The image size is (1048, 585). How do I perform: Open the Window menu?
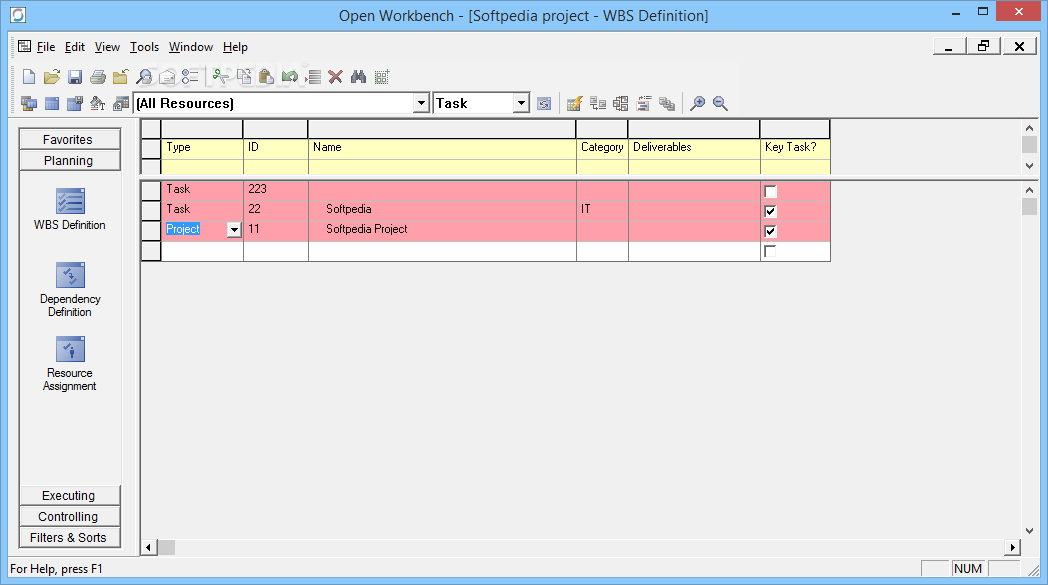click(190, 47)
